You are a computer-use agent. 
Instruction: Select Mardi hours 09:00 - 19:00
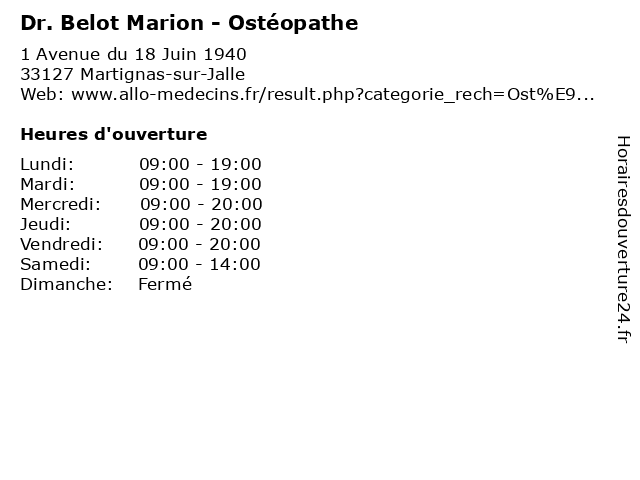[x=200, y=184]
